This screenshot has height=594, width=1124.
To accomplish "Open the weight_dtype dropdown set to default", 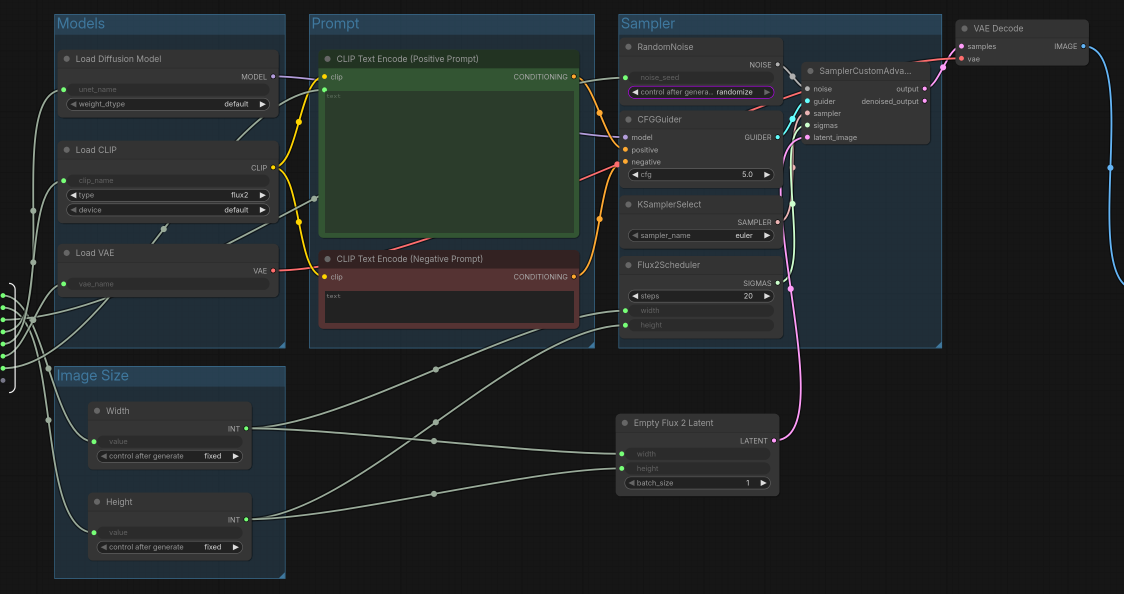I will [x=168, y=104].
